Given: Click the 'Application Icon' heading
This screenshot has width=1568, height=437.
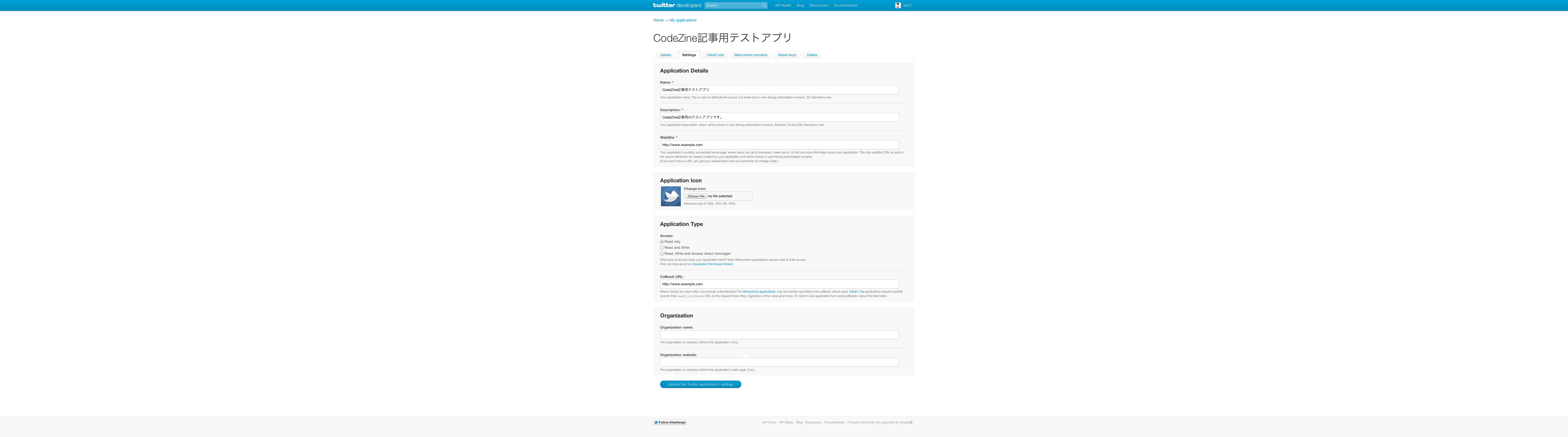Looking at the screenshot, I should tap(681, 180).
